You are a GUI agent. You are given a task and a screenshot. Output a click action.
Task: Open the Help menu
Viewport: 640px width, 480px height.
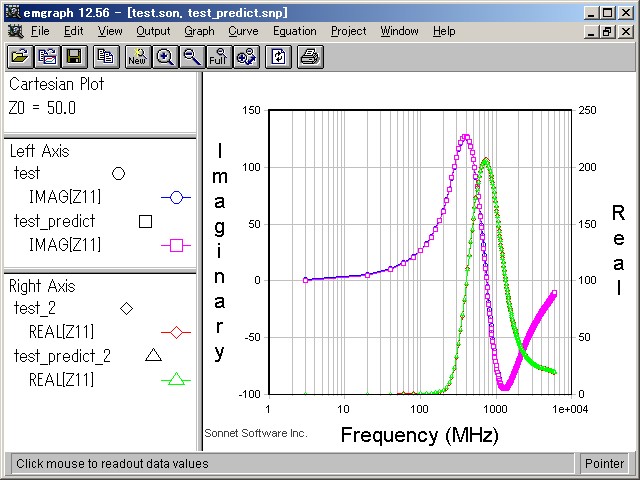pos(444,31)
